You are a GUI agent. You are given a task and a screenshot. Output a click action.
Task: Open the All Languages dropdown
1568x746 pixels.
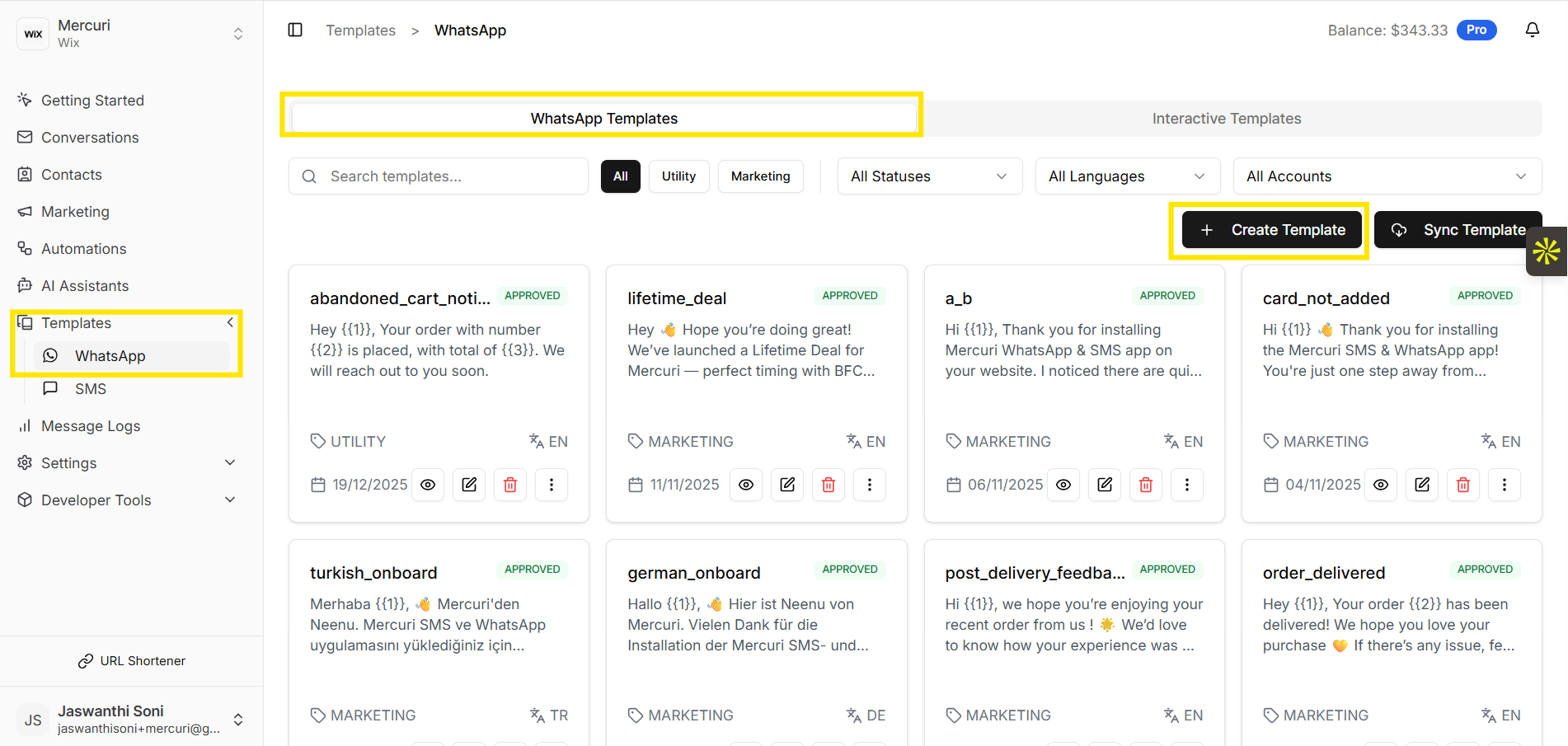[x=1127, y=176]
